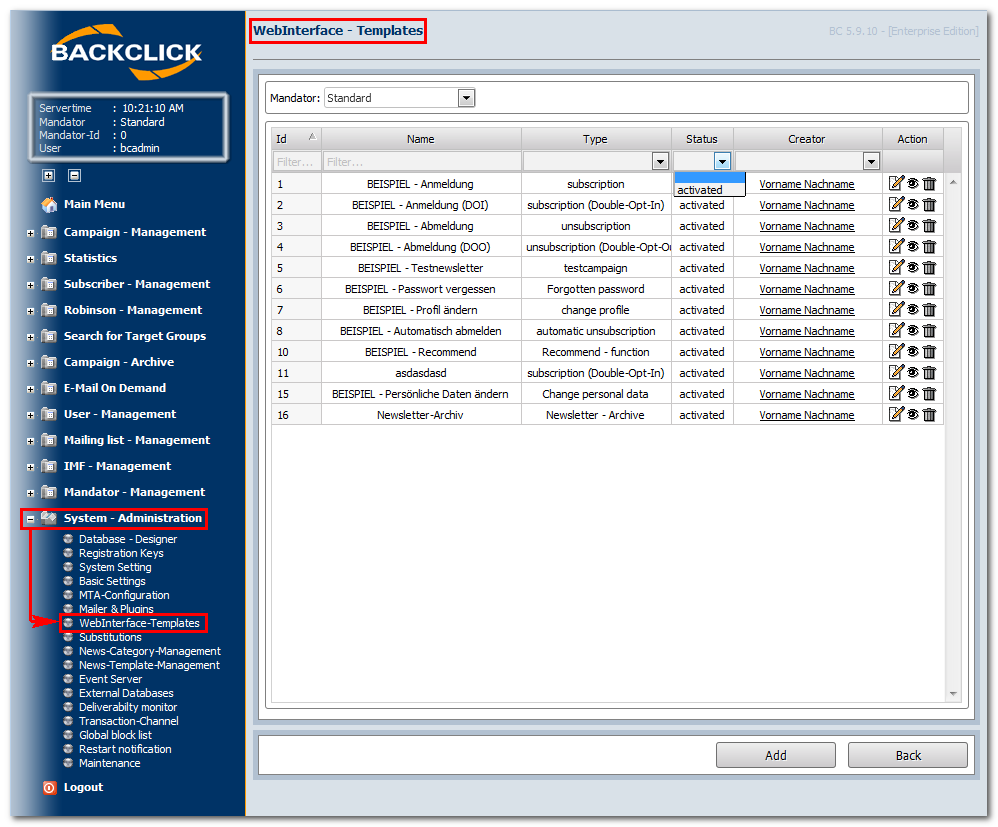
Task: Delete the BEISPIEL - Abmeldung template
Action: [929, 225]
